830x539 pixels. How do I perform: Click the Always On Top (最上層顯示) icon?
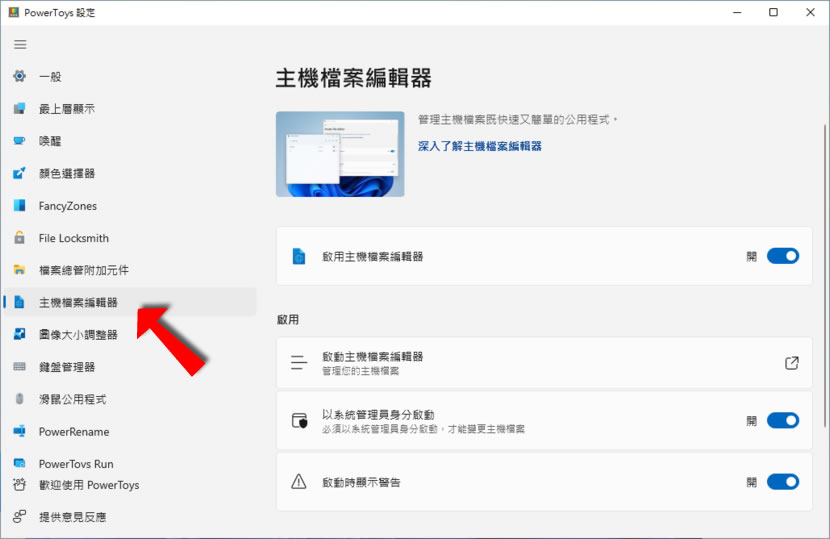(x=20, y=109)
